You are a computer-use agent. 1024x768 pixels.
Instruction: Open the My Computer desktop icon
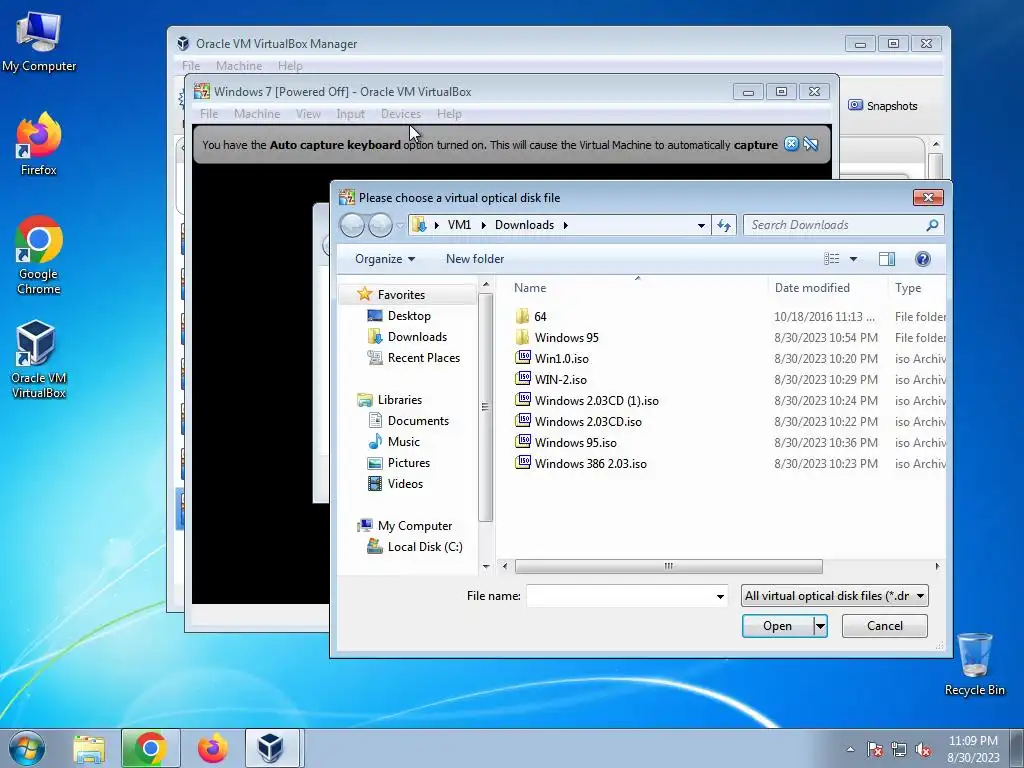pos(39,42)
